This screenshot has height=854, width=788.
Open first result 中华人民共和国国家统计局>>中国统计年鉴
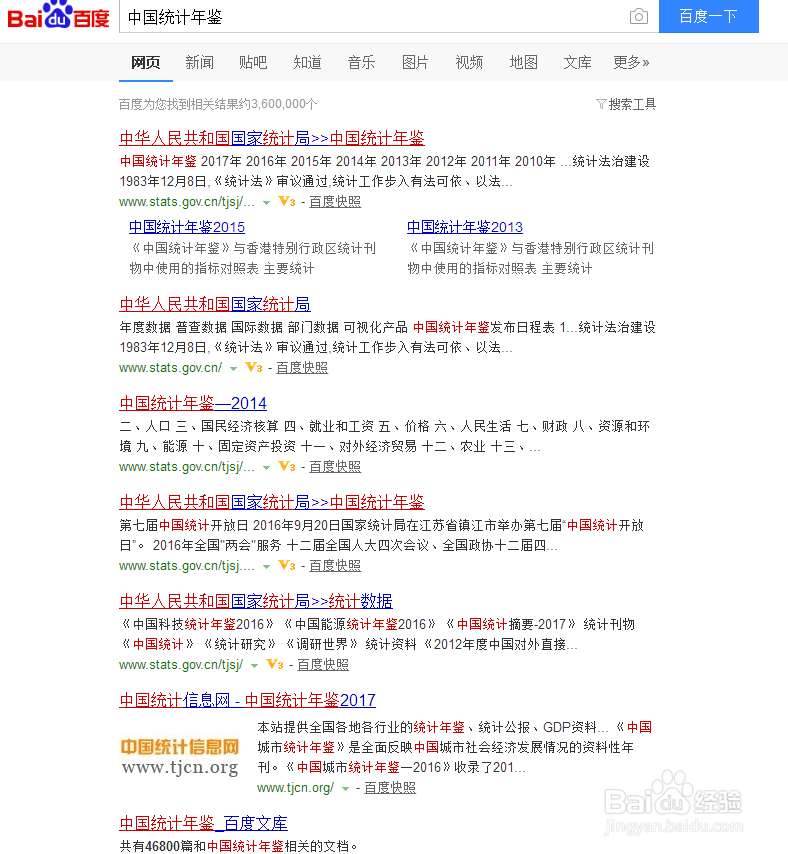coord(272,138)
